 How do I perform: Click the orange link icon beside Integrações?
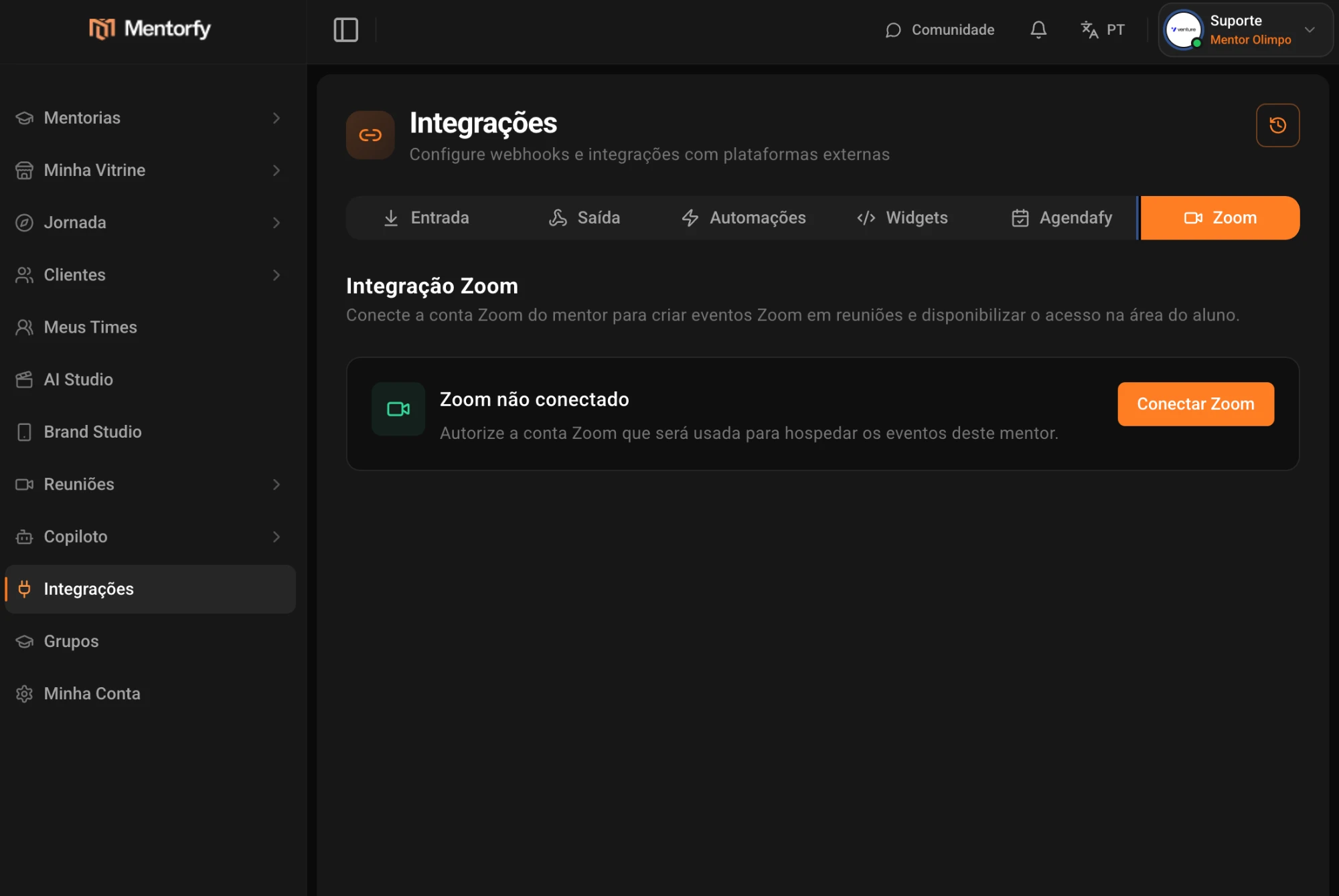click(370, 135)
